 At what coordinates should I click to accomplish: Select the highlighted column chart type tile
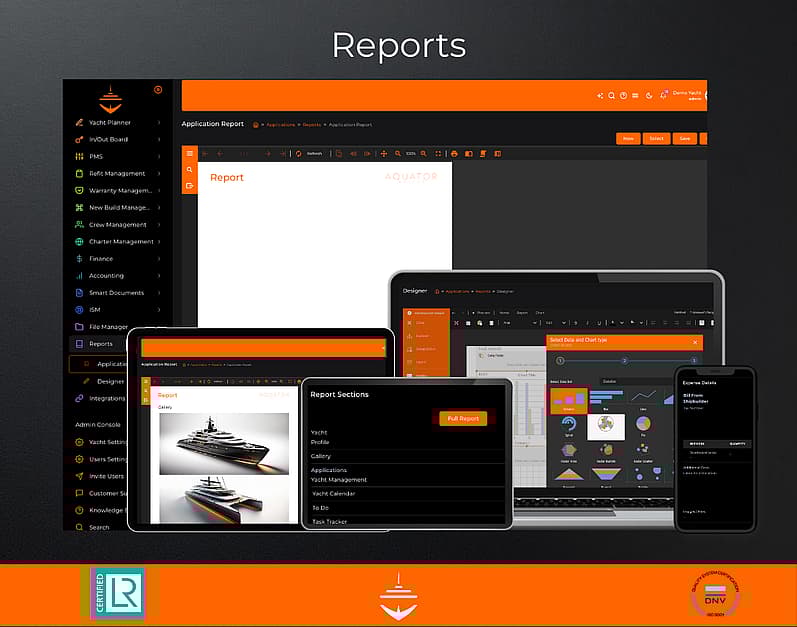click(569, 400)
